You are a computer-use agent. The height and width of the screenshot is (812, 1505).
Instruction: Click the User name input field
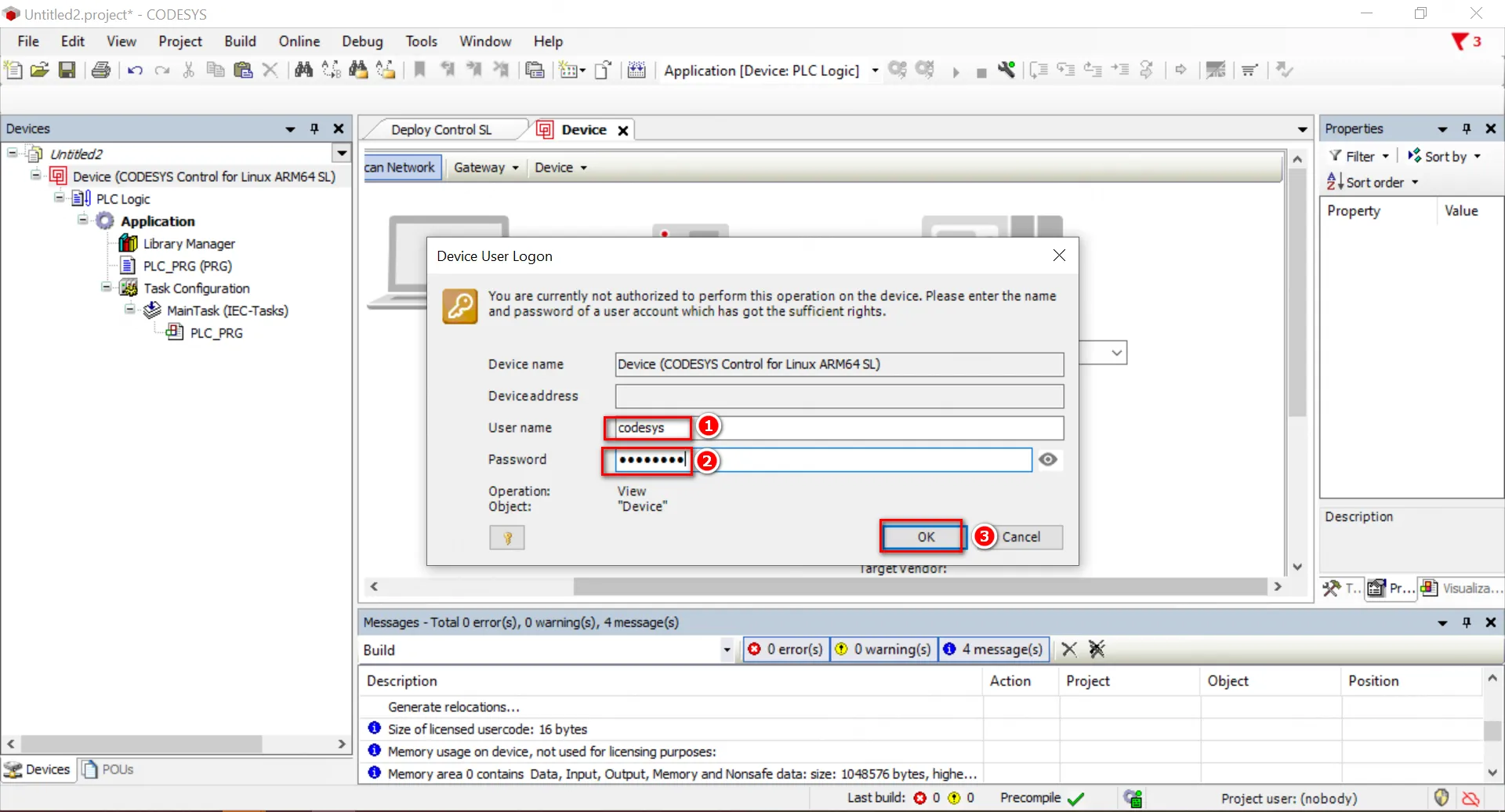click(x=837, y=428)
